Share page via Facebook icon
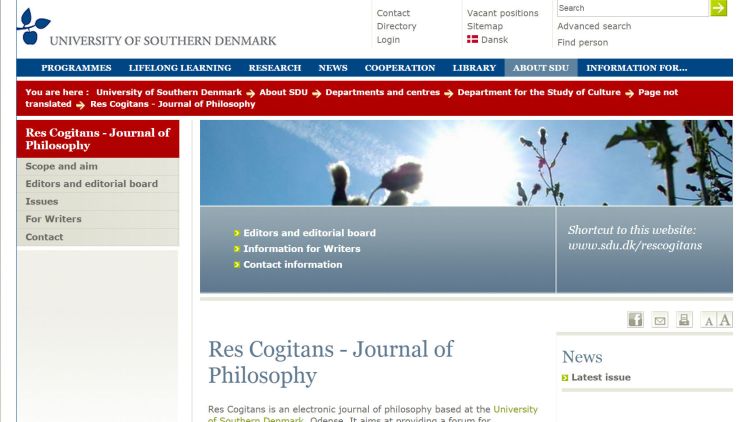Viewport: 747px width, 422px height. [x=635, y=319]
